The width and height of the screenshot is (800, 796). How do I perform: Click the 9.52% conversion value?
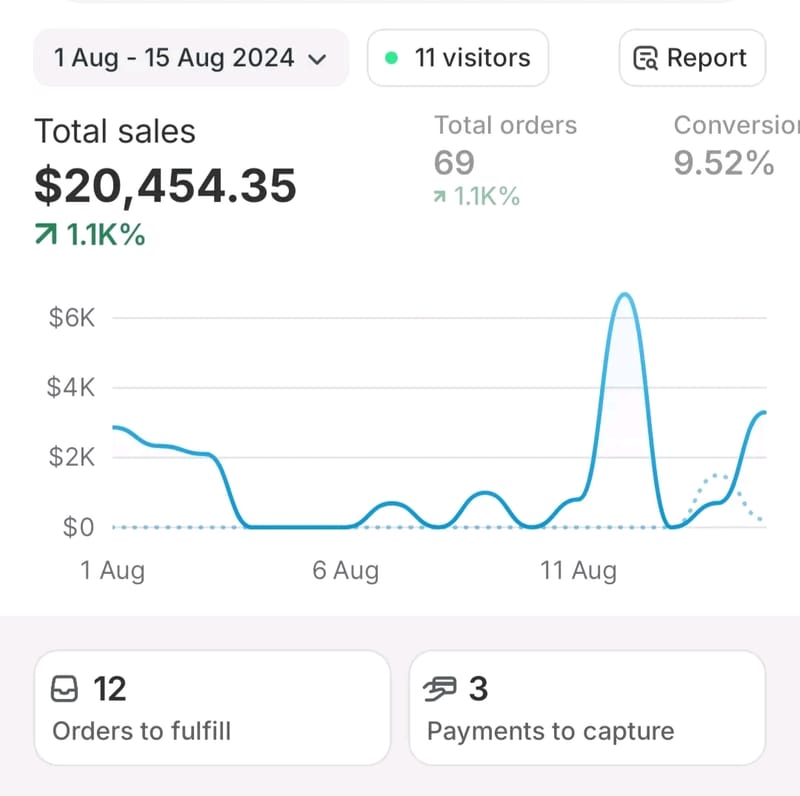coord(723,162)
